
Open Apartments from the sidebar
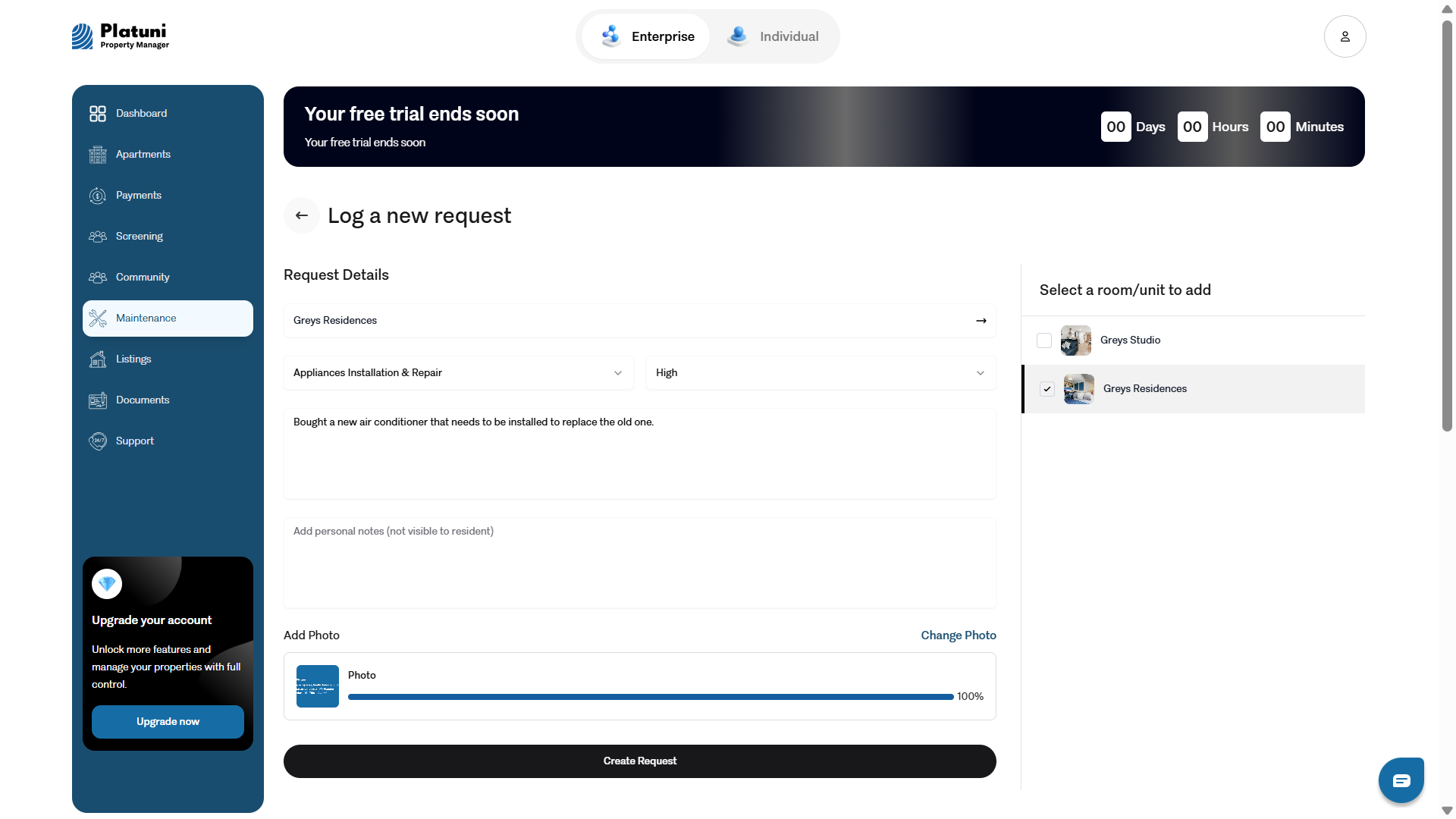168,155
